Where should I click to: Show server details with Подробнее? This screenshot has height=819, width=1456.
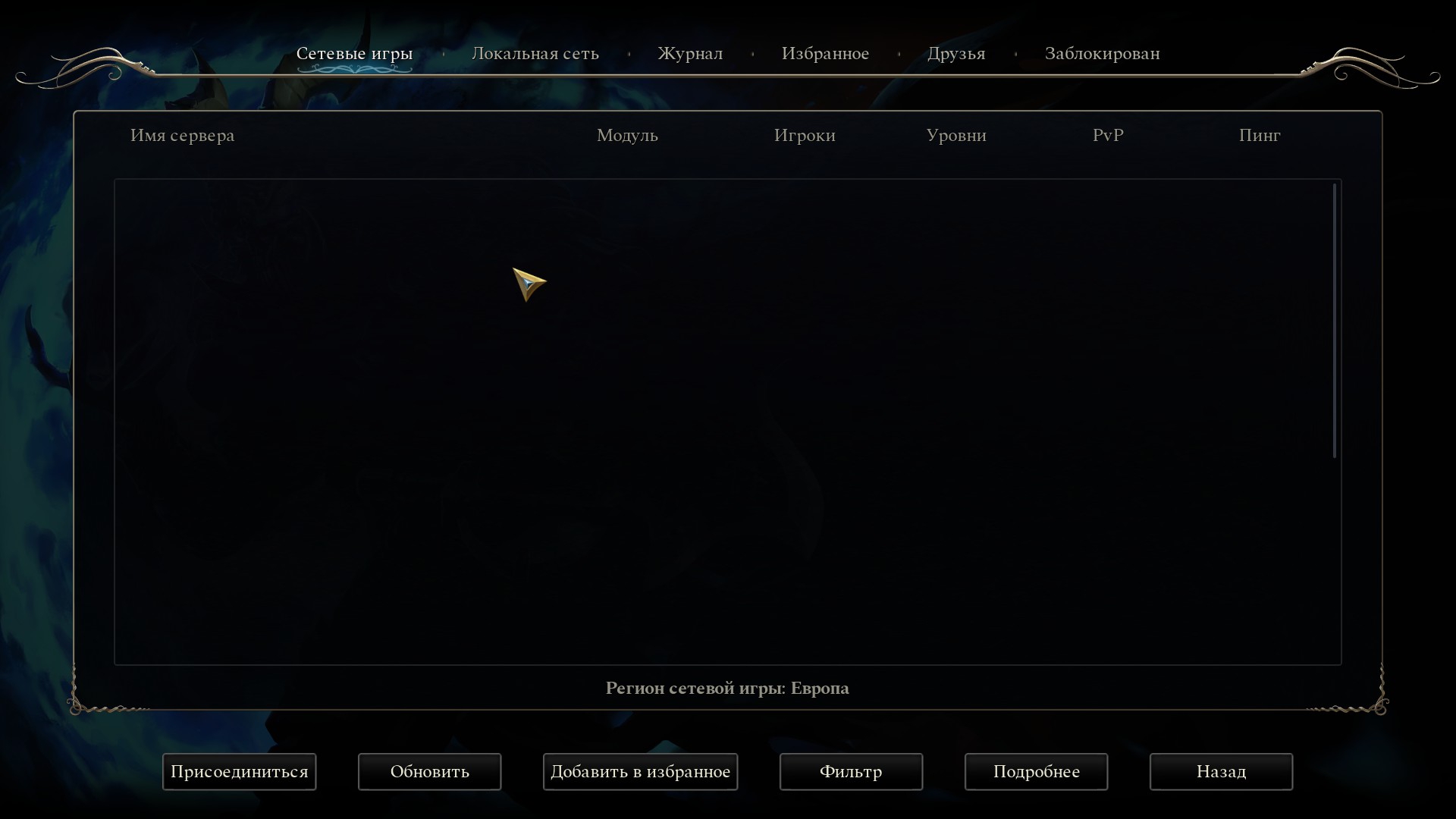point(1036,772)
